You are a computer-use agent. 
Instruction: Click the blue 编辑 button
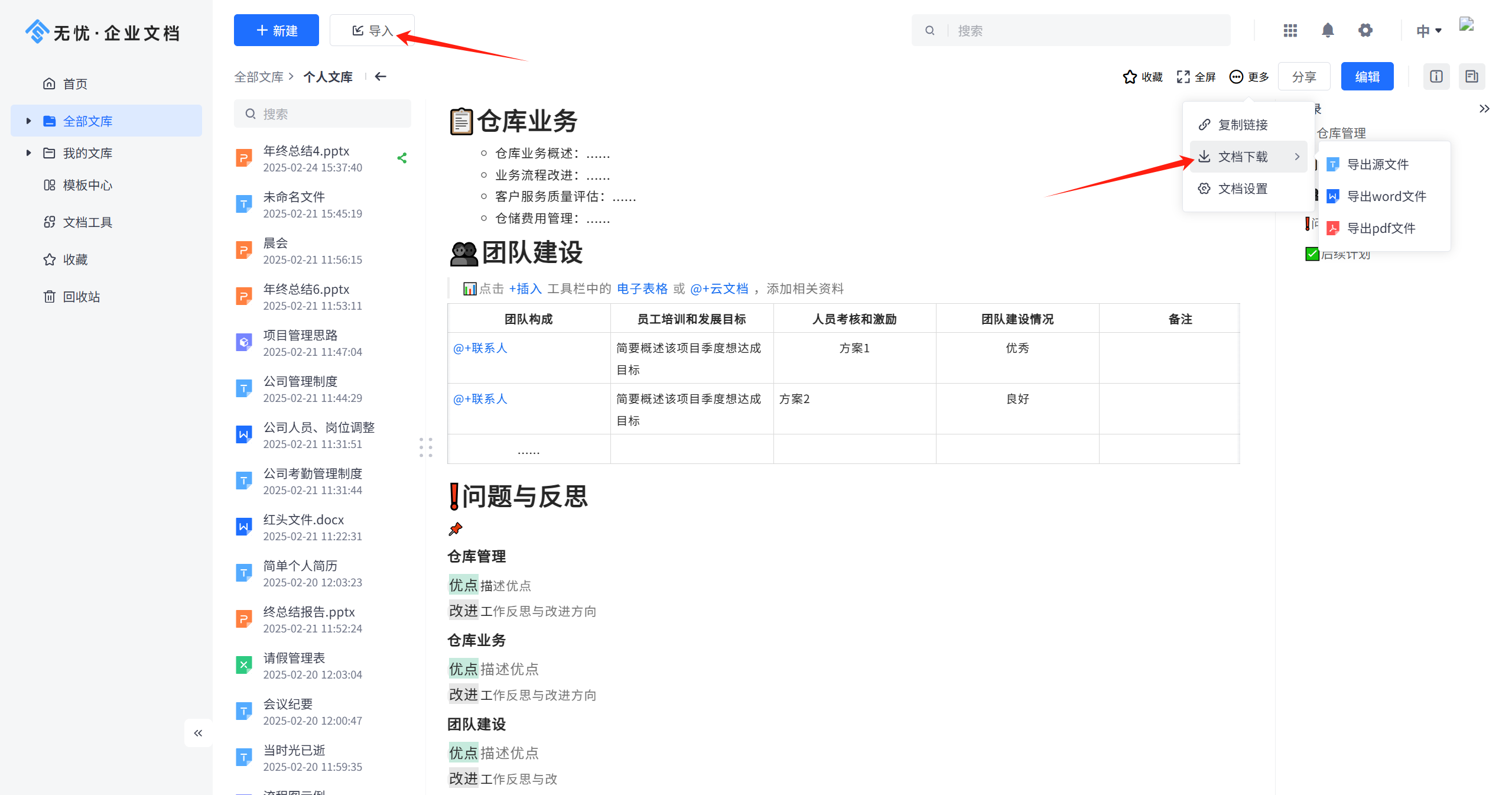(1367, 77)
